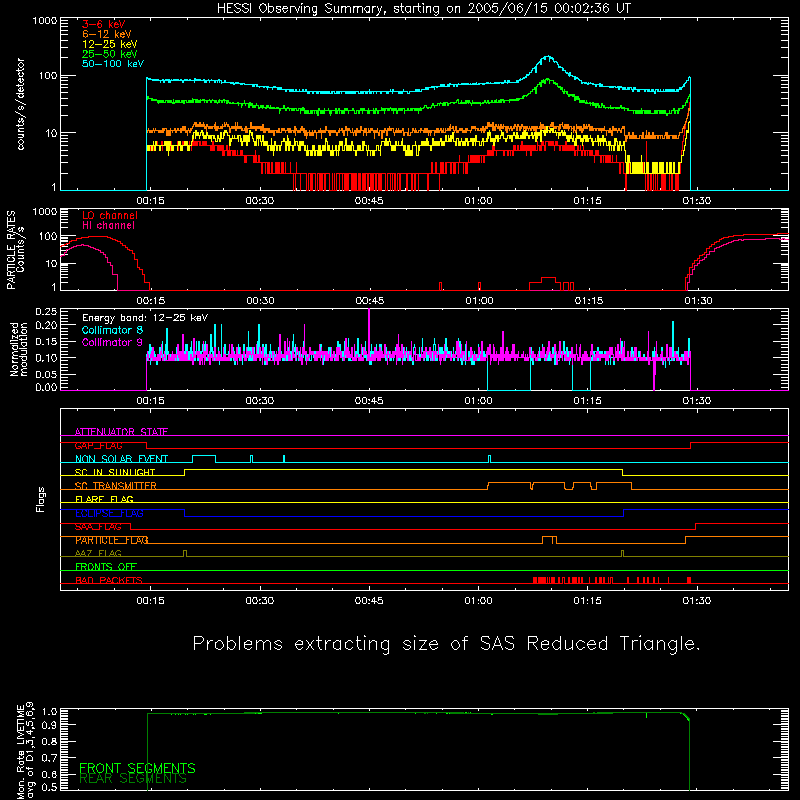Click the 01:00 time tick under particle rates panel
Image resolution: width=800 pixels, height=800 pixels.
click(480, 301)
